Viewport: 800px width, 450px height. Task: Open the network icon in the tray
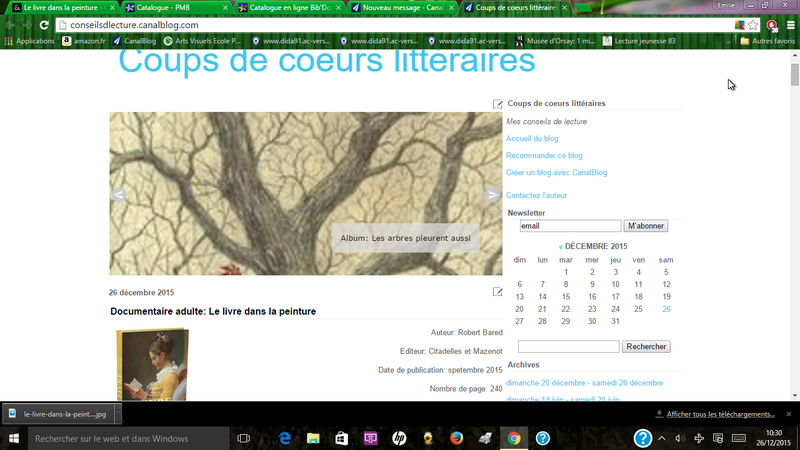(x=699, y=438)
